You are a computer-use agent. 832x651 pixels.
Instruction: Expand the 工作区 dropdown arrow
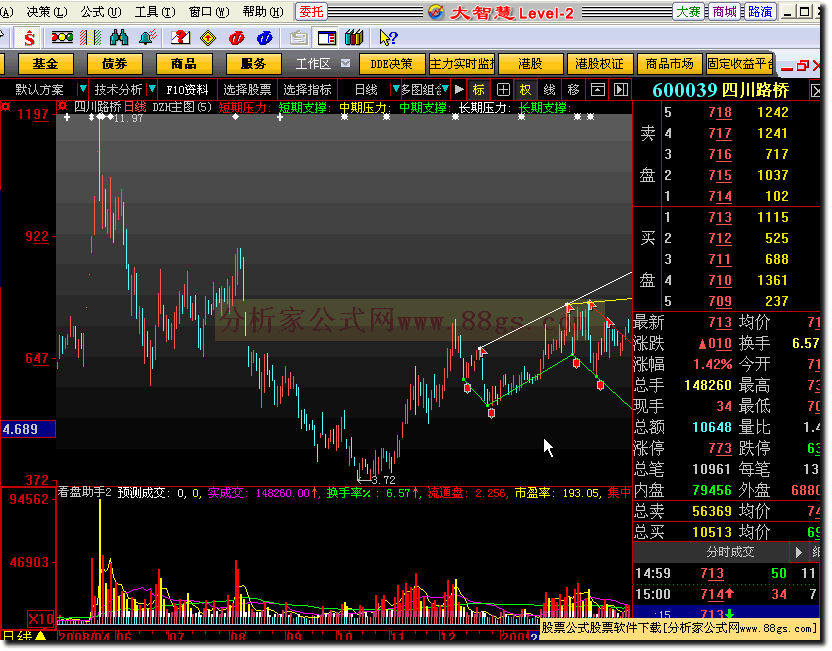tap(345, 63)
